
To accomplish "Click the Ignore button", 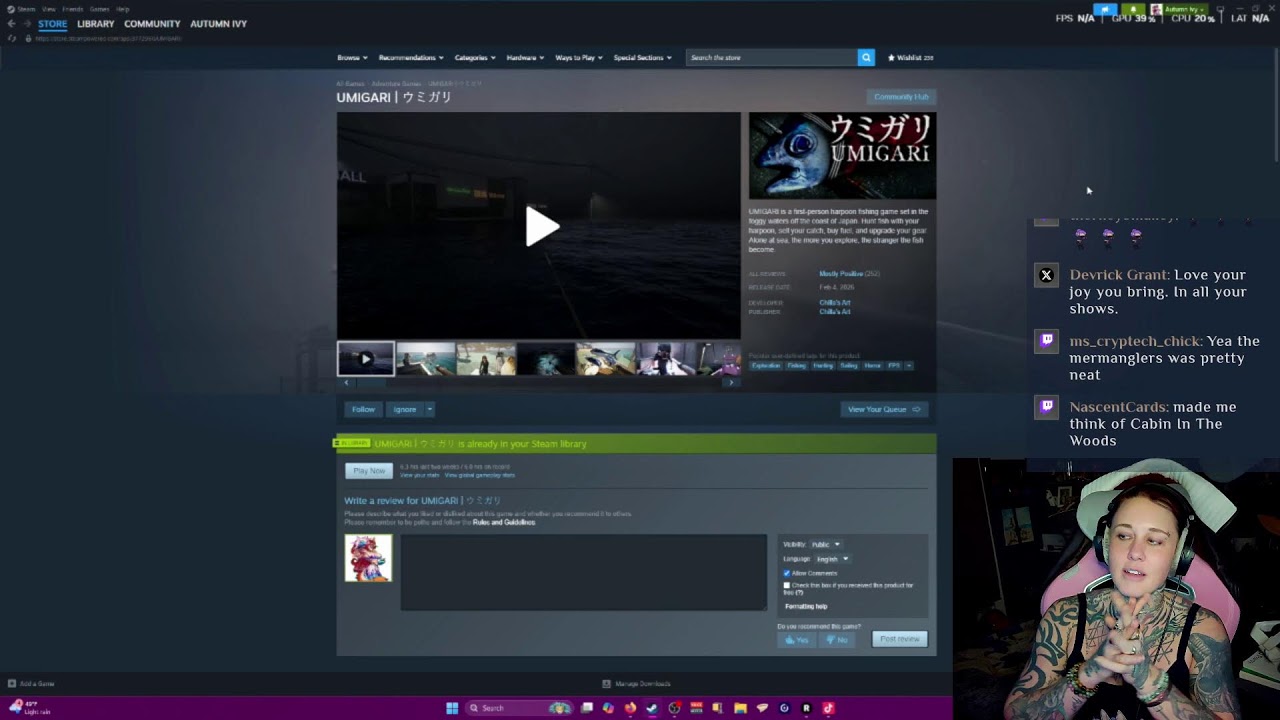I will tap(405, 409).
